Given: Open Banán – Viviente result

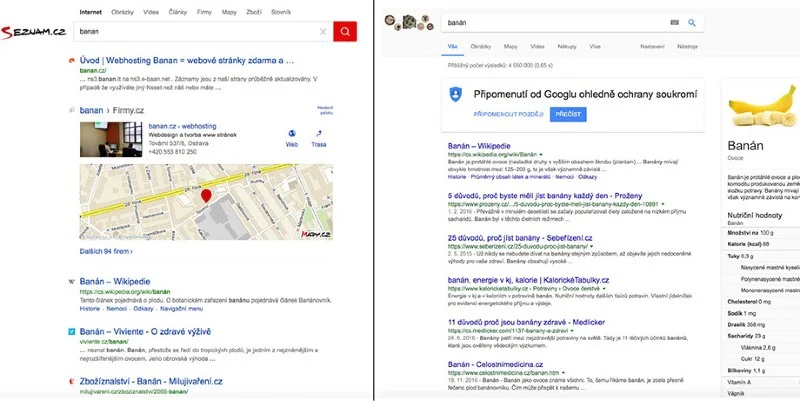Looking at the screenshot, I should 145,332.
